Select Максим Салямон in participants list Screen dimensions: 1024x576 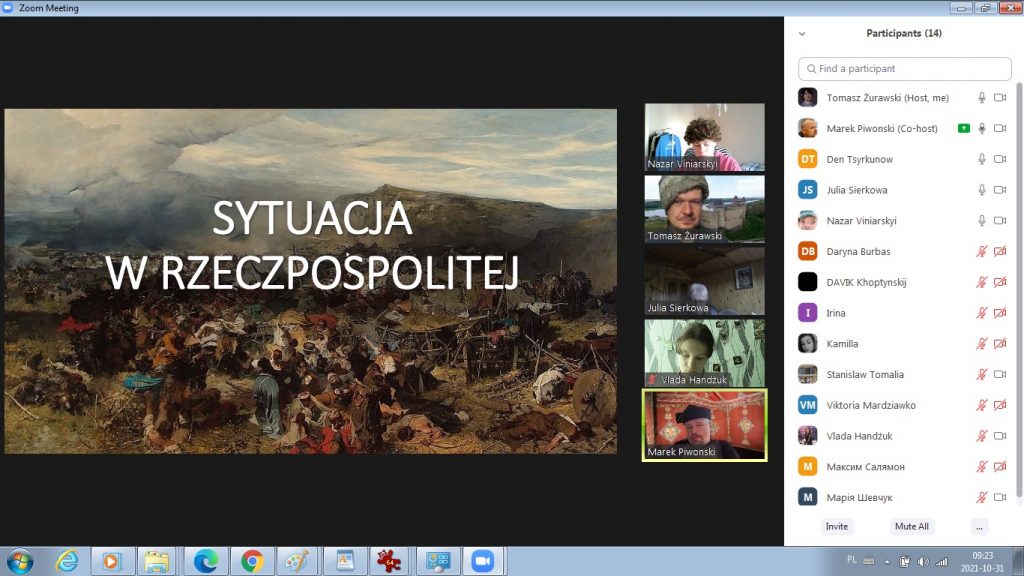tap(866, 467)
